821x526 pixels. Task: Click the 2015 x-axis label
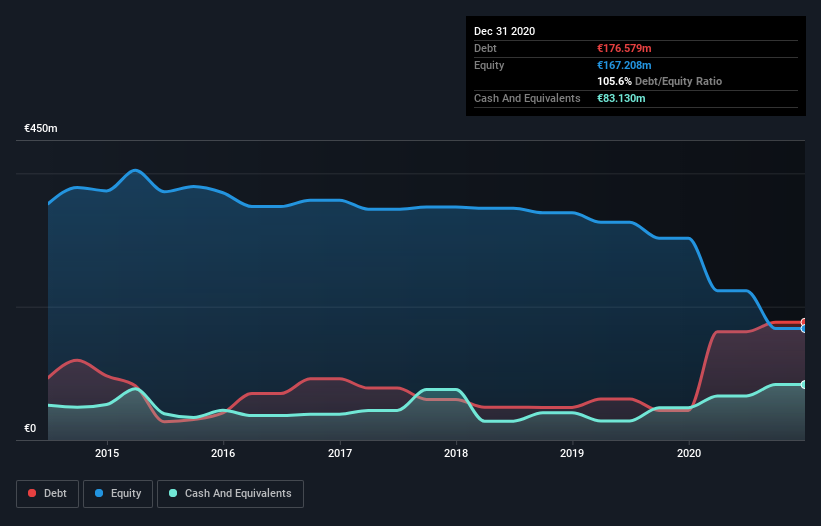pyautogui.click(x=107, y=453)
